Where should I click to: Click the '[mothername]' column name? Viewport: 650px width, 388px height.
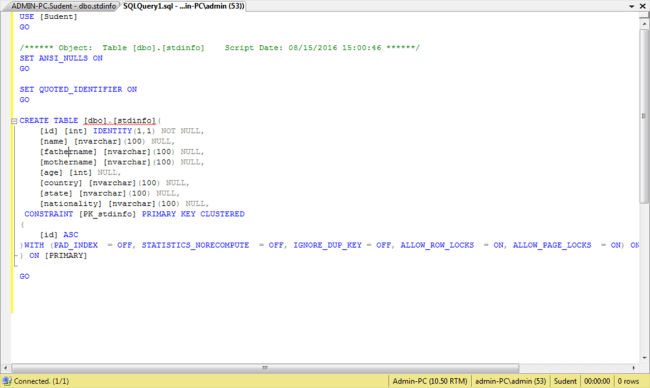tap(68, 162)
